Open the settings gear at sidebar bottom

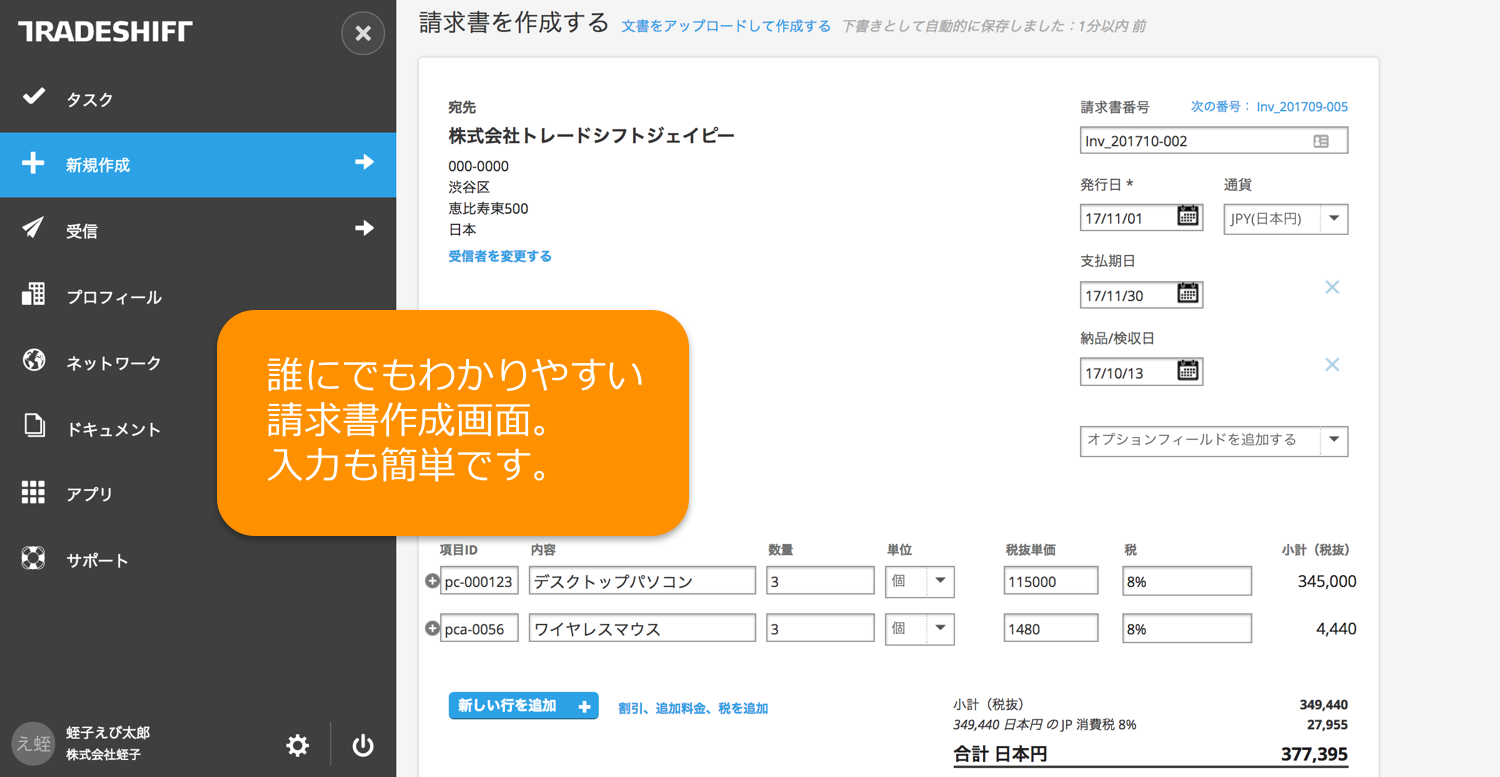[297, 745]
